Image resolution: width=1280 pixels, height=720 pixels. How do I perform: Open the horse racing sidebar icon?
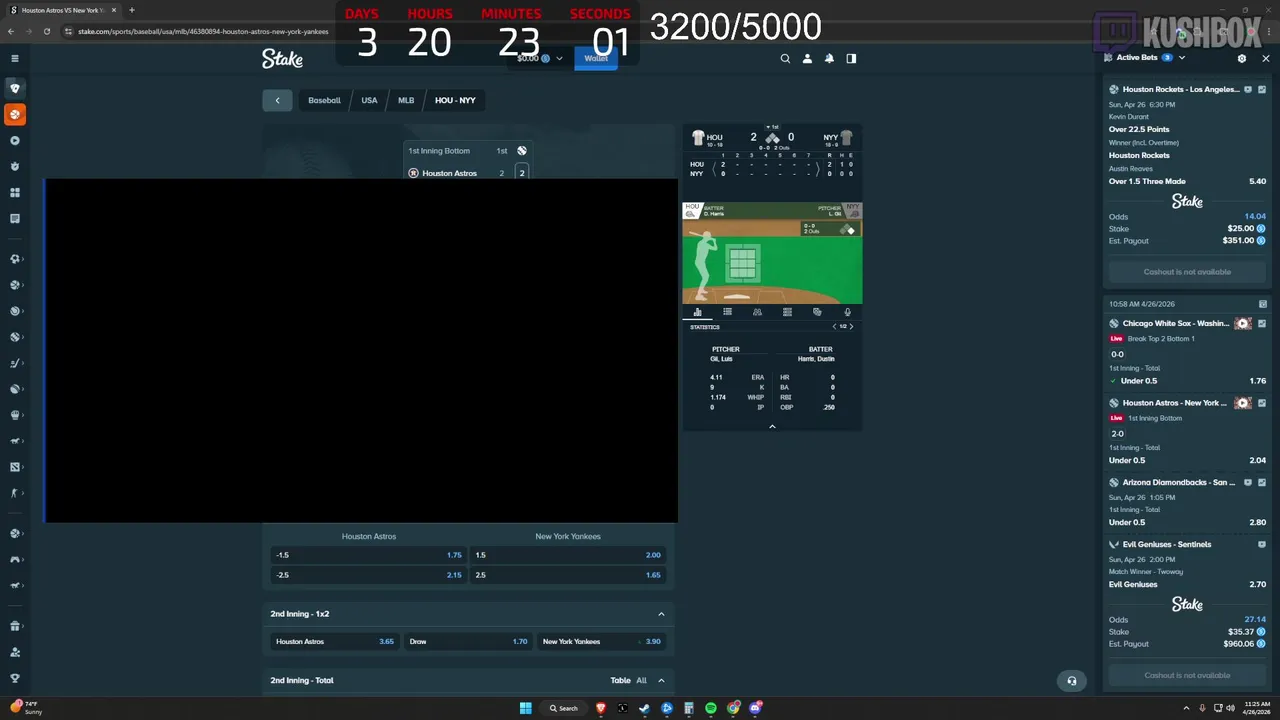pos(15,441)
